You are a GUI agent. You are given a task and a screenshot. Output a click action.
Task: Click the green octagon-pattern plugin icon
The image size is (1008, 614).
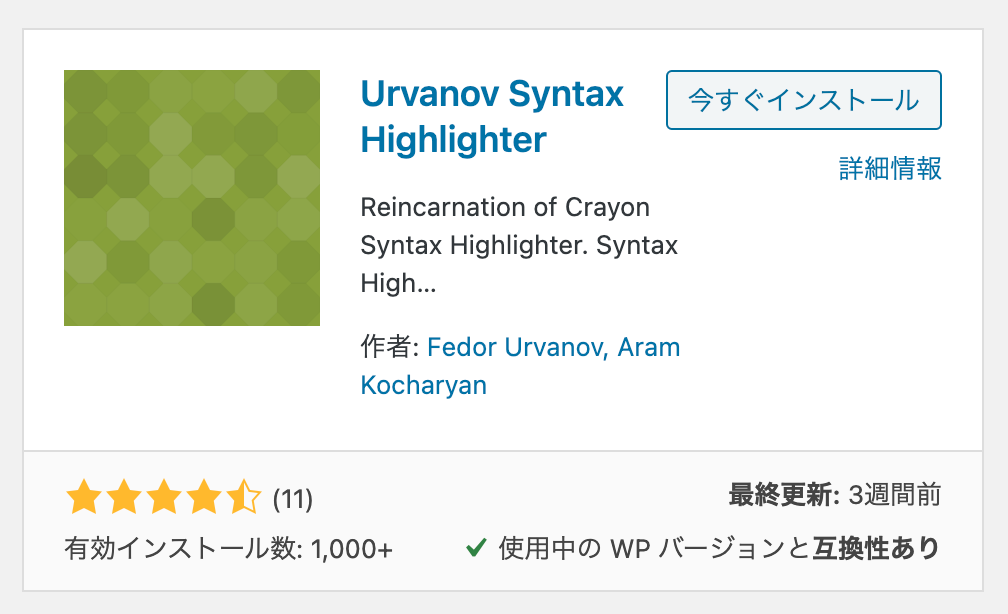192,197
